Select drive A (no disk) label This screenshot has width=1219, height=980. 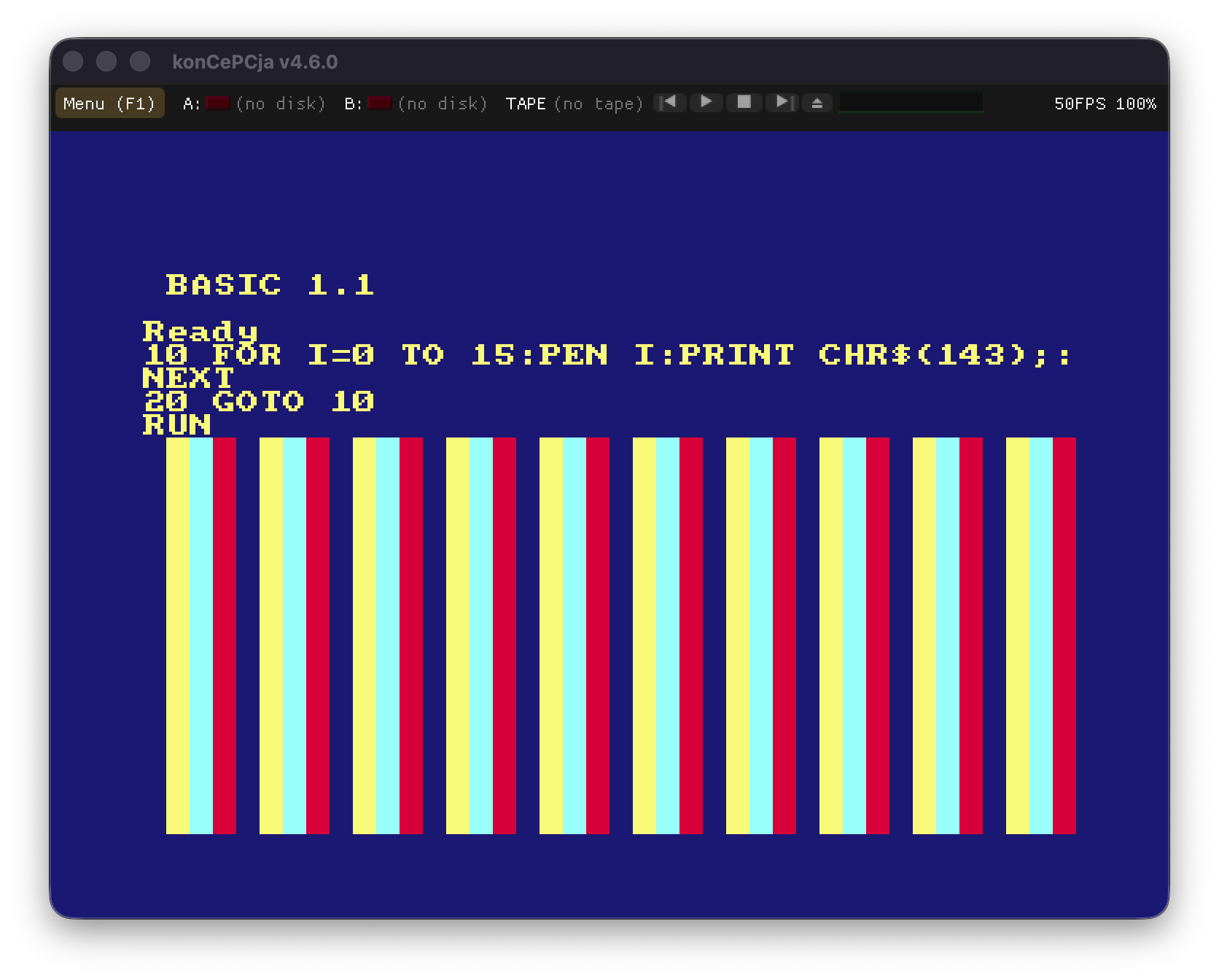(281, 104)
